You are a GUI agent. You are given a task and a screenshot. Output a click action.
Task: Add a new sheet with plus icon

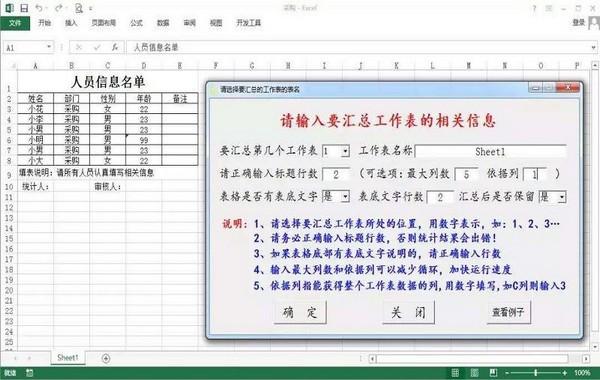point(106,358)
